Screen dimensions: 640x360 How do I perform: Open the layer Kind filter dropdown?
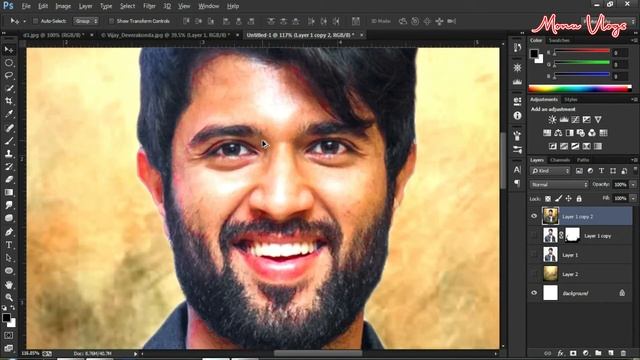(x=550, y=171)
